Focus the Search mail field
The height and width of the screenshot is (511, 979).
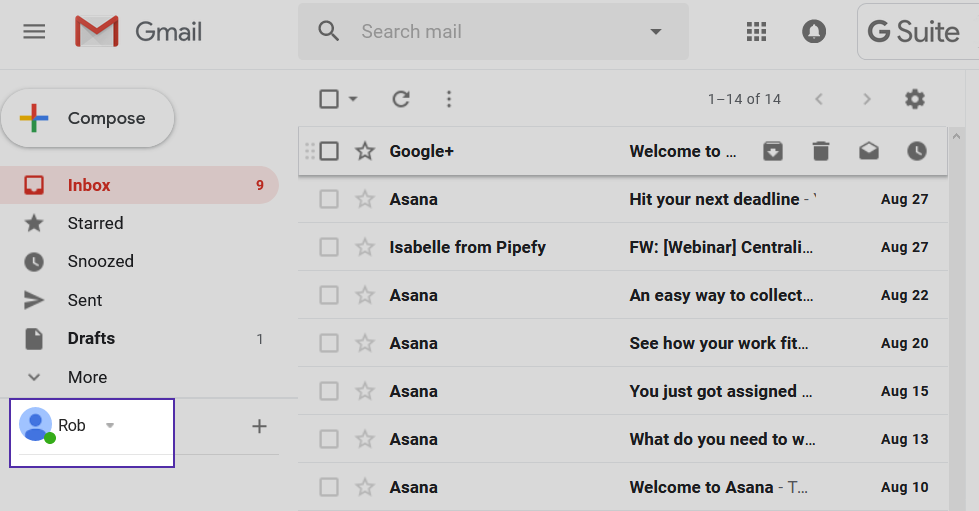493,31
